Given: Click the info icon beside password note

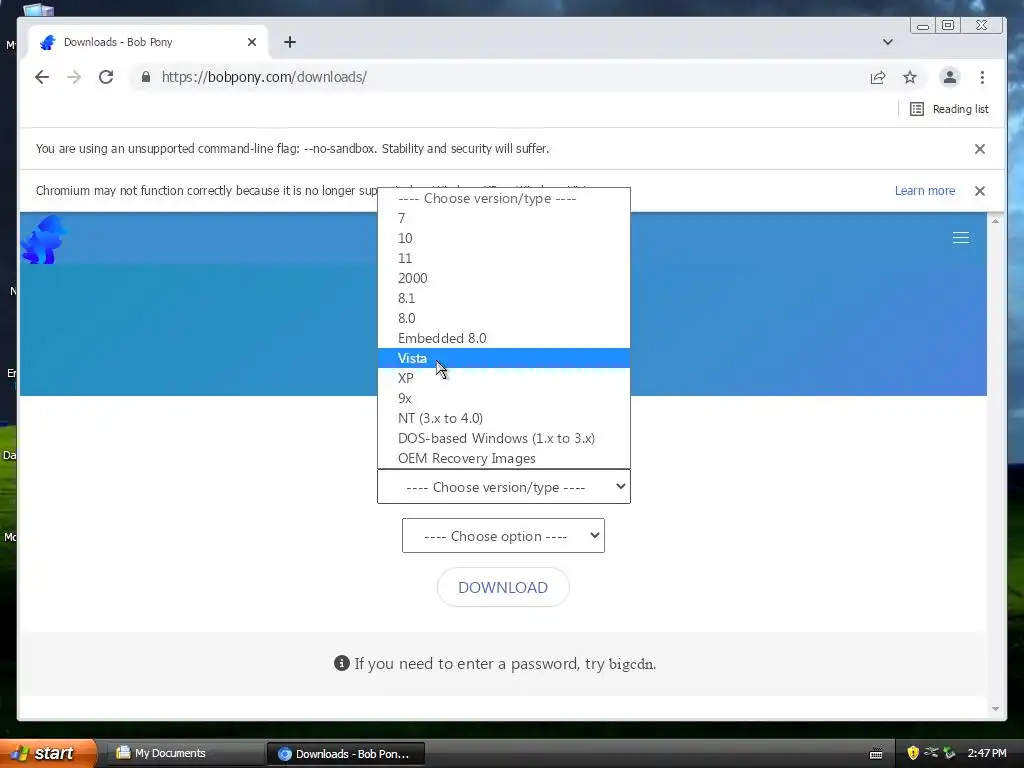Looking at the screenshot, I should click(342, 664).
